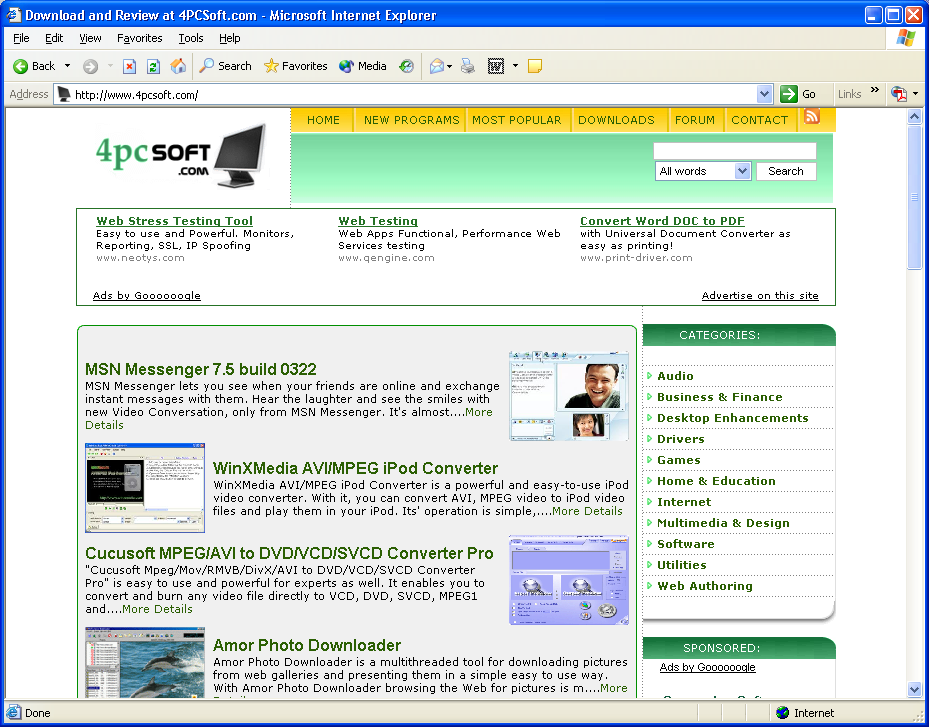Open the Favorites menu

pyautogui.click(x=140, y=38)
